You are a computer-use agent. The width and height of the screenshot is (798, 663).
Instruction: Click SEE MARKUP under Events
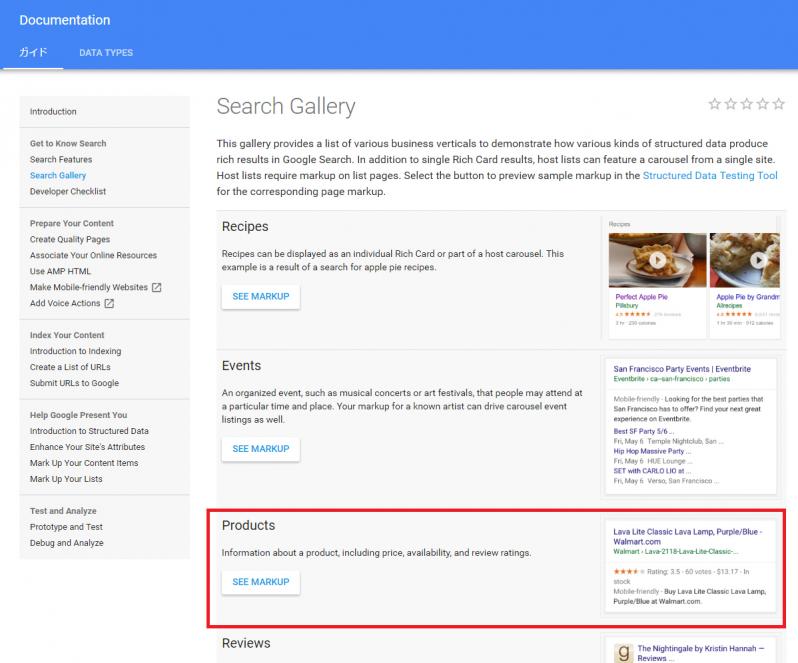pos(261,449)
